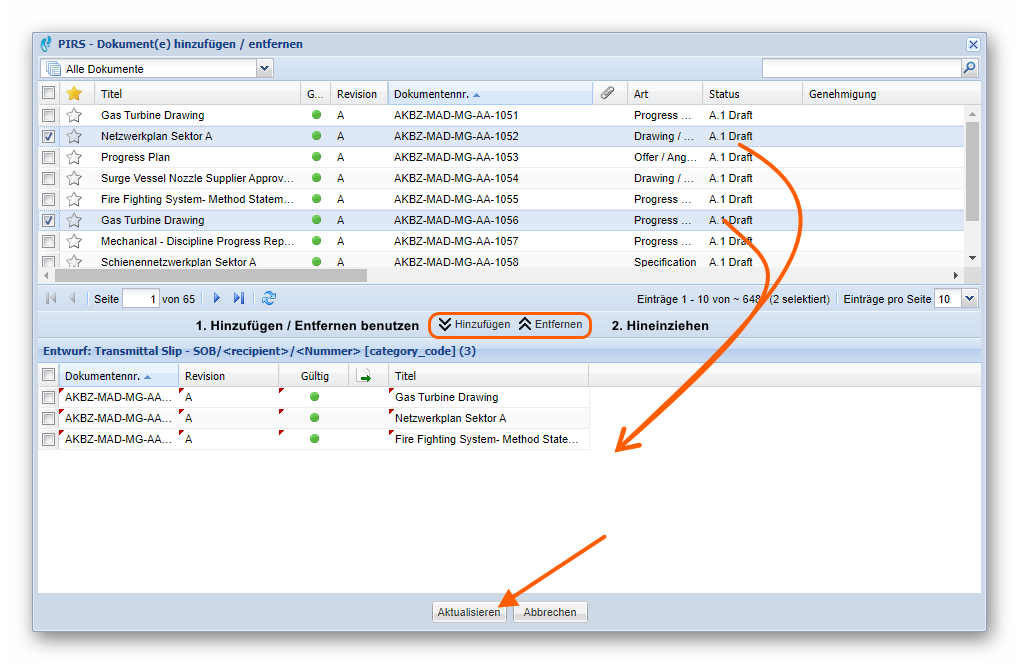Click the green arrow column icon in lower grid
This screenshot has width=1019, height=664.
coord(365,376)
